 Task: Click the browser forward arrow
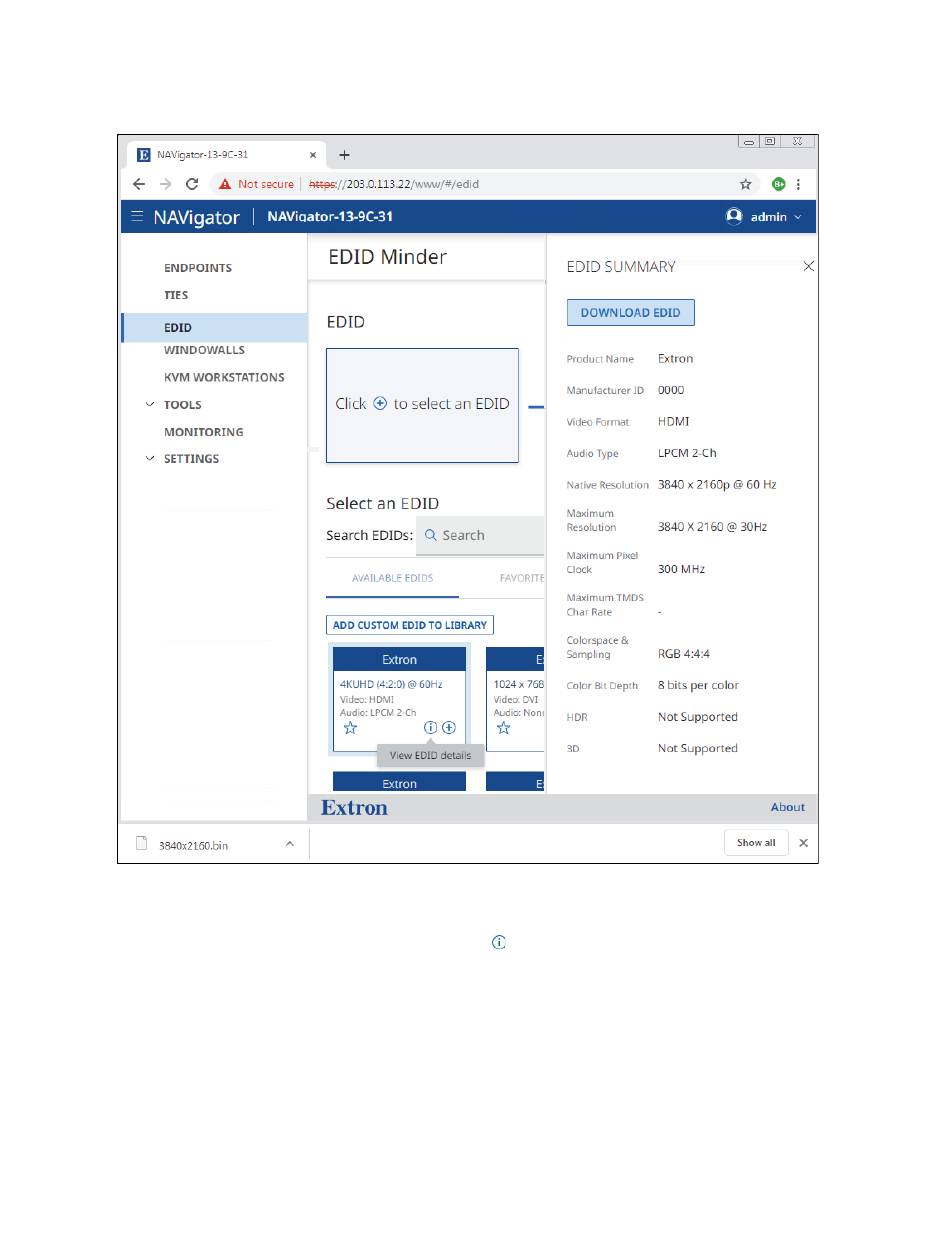(x=165, y=184)
